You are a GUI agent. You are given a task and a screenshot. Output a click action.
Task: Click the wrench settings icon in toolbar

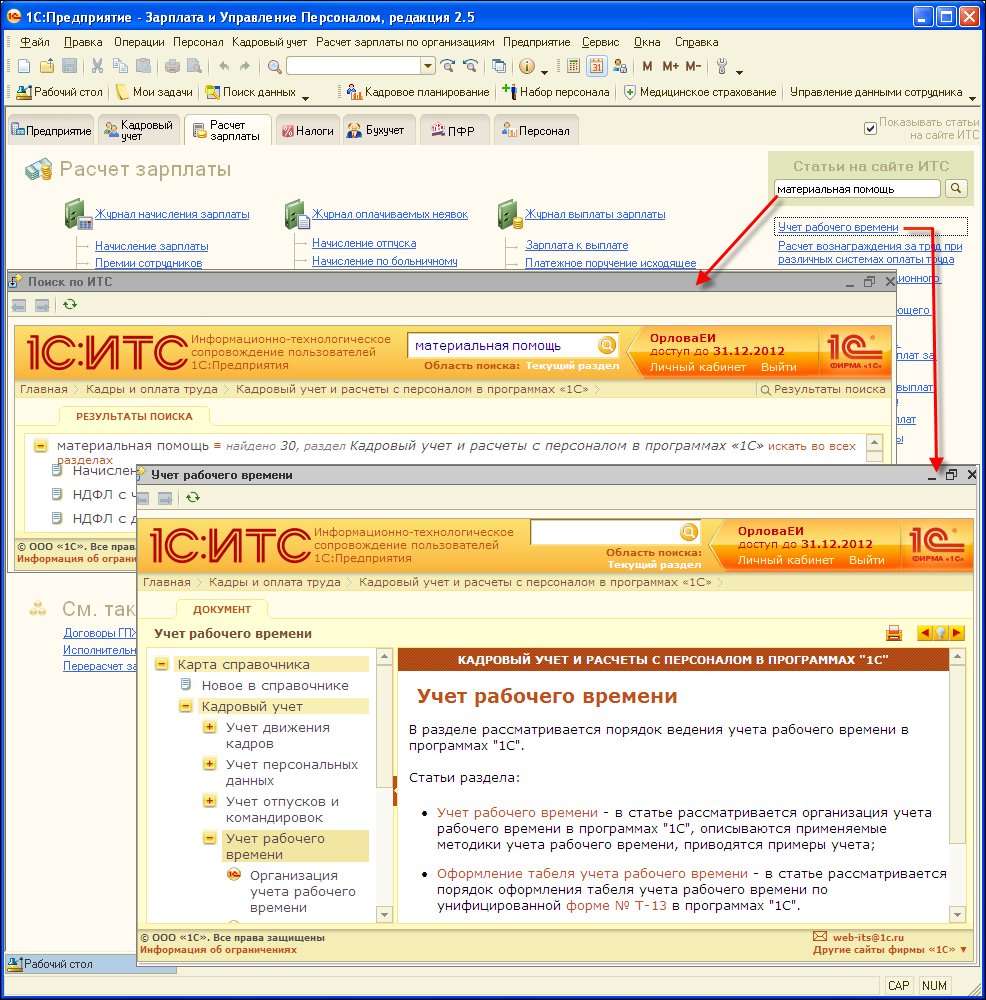click(x=722, y=66)
